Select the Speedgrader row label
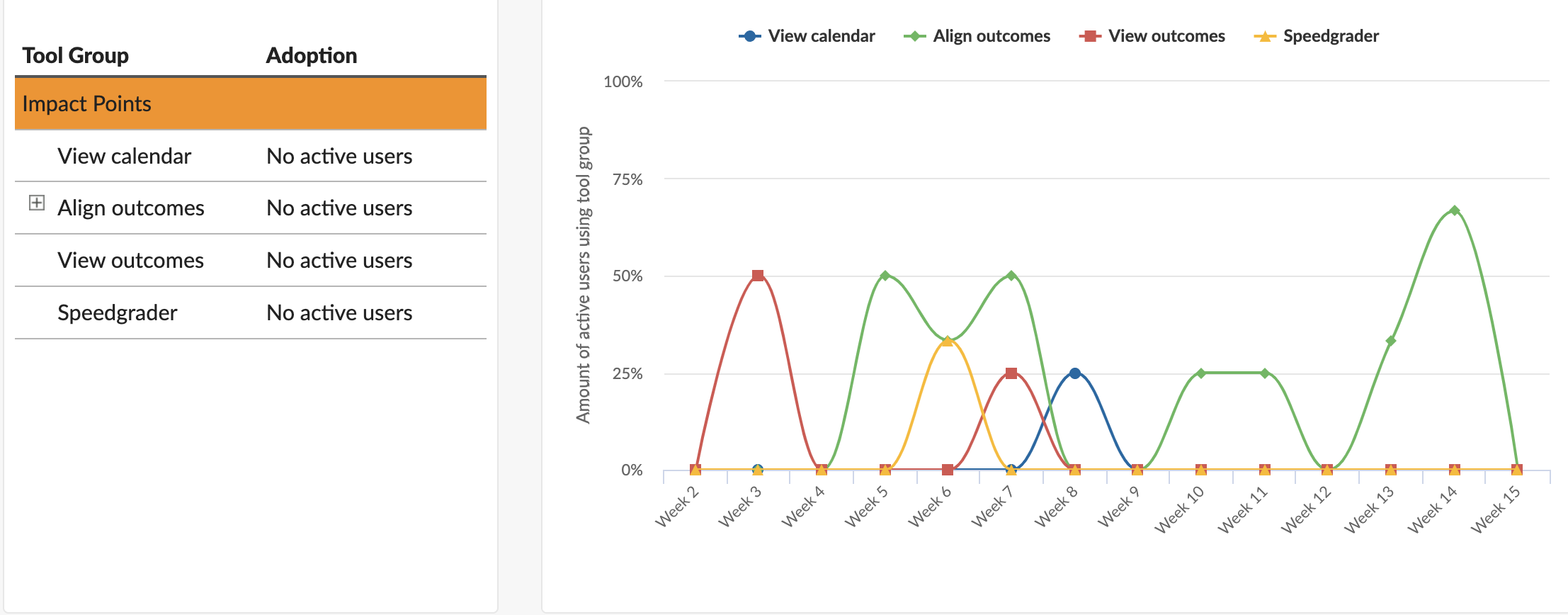This screenshot has width=1568, height=615. 118,312
